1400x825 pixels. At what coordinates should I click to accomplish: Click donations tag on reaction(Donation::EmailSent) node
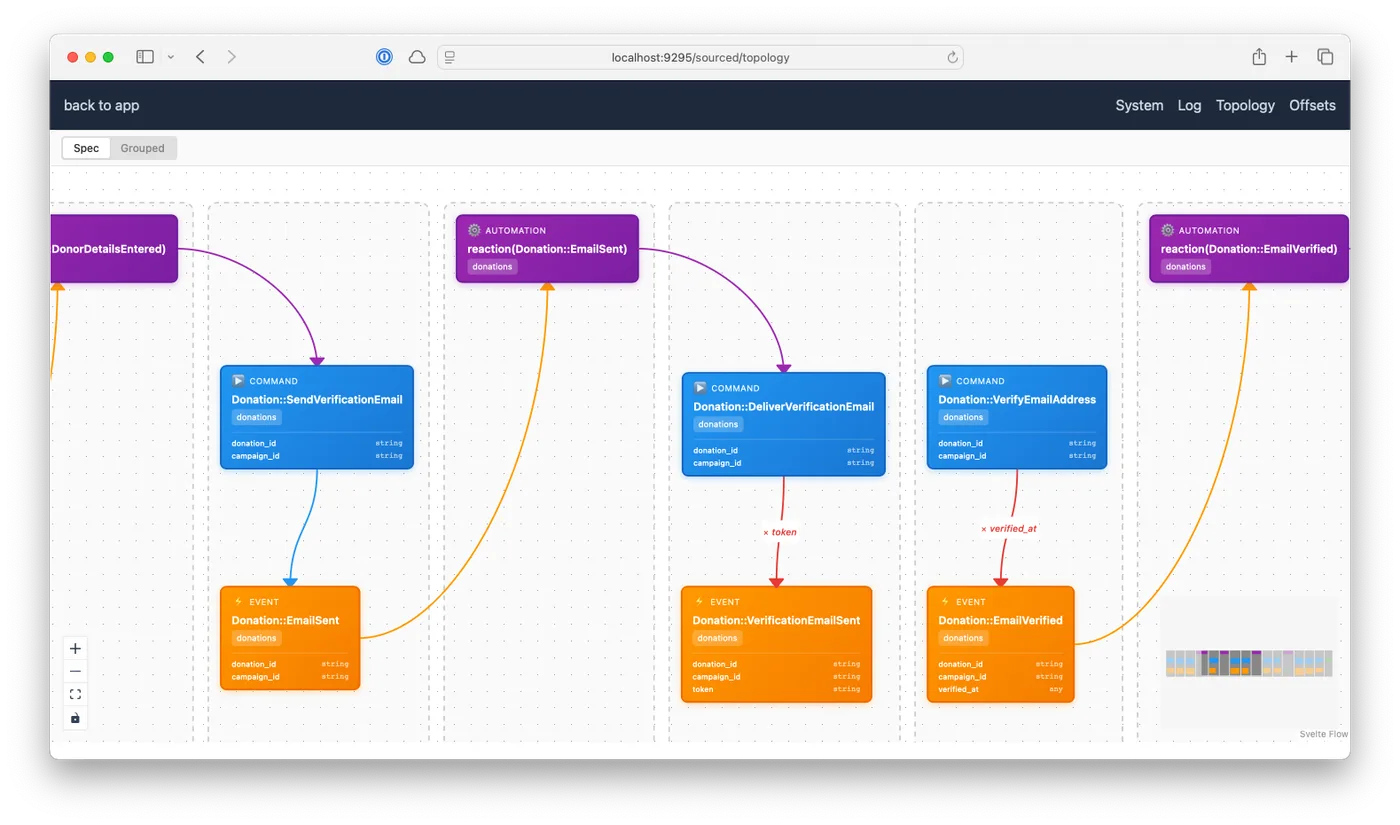(492, 267)
